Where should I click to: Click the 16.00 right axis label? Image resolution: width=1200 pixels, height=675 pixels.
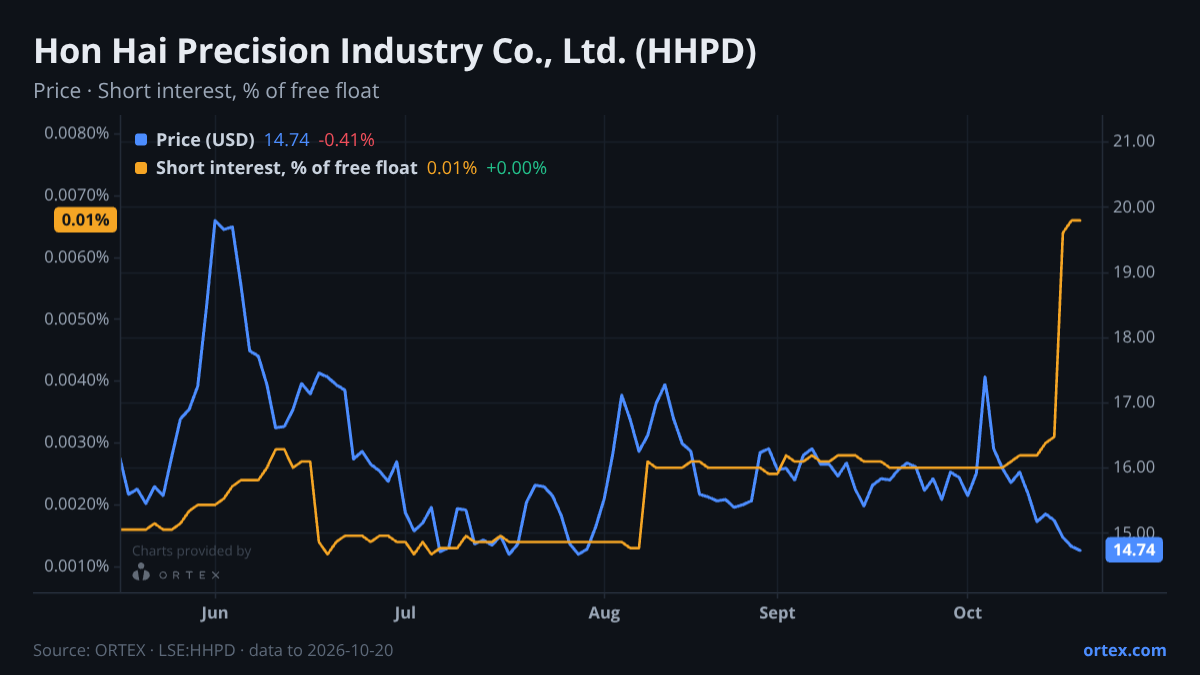1134,467
